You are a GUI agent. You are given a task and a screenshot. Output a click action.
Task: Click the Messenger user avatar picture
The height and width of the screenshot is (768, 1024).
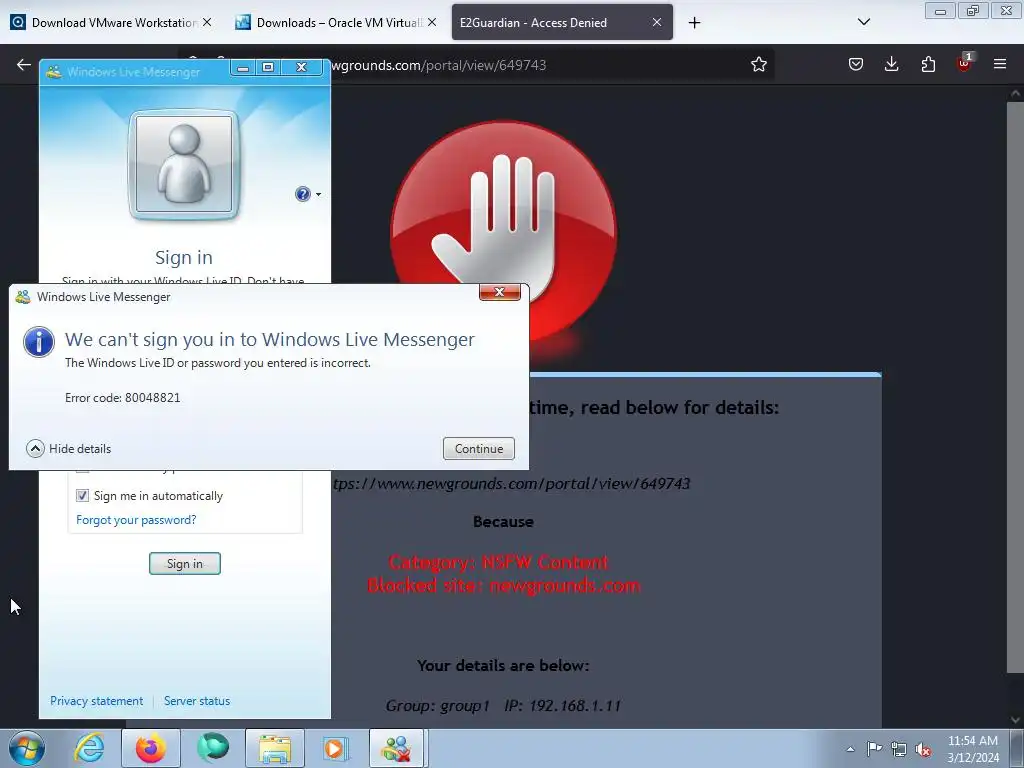(184, 164)
